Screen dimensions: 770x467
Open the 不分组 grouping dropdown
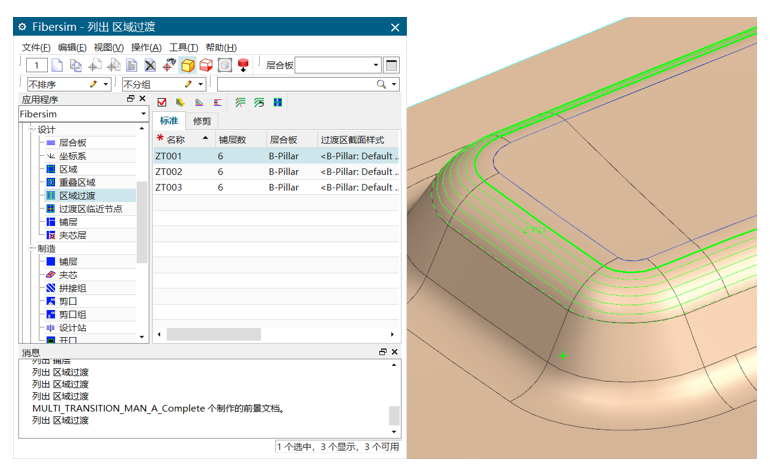click(200, 85)
